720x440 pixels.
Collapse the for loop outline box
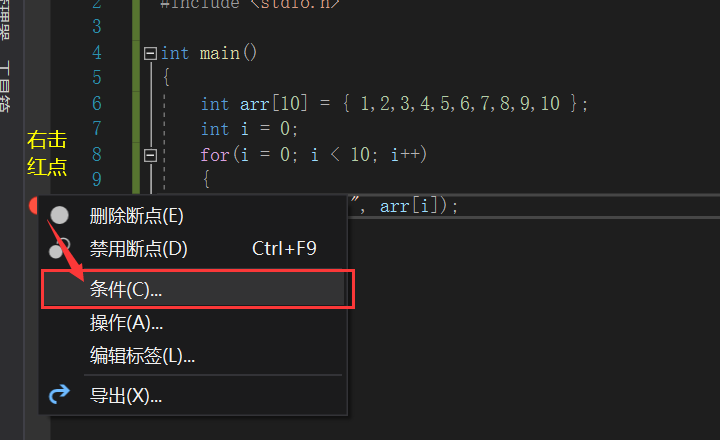(x=150, y=155)
